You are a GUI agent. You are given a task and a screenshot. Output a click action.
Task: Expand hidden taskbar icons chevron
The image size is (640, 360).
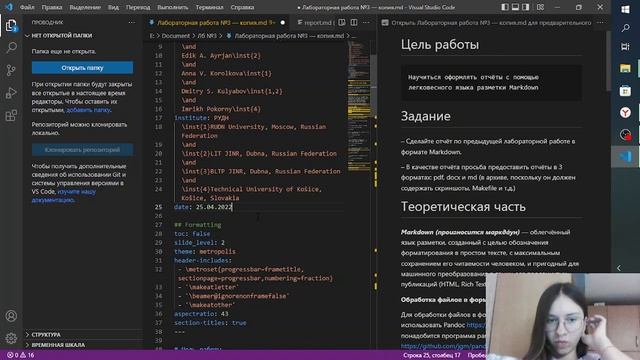pos(619,268)
